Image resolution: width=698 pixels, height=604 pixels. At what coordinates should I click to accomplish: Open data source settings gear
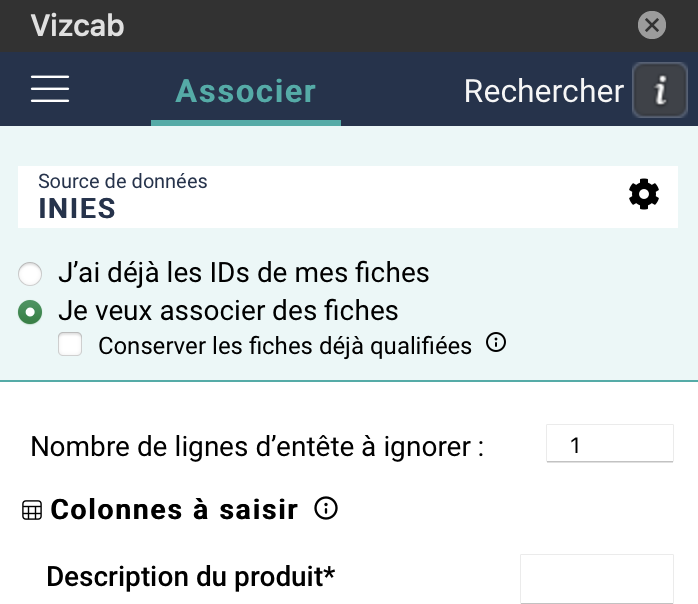pos(644,195)
